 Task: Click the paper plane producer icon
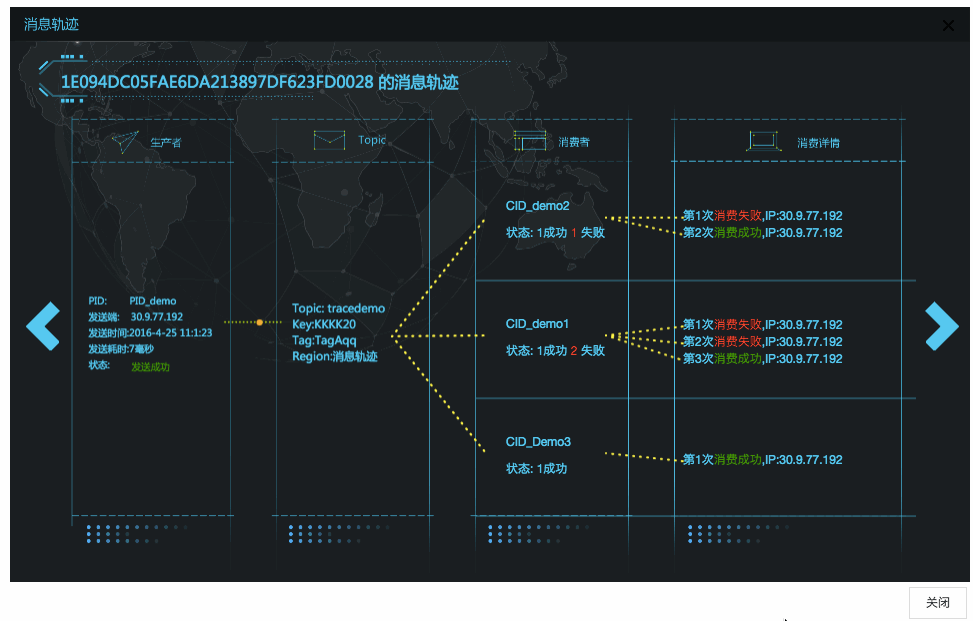(x=125, y=142)
